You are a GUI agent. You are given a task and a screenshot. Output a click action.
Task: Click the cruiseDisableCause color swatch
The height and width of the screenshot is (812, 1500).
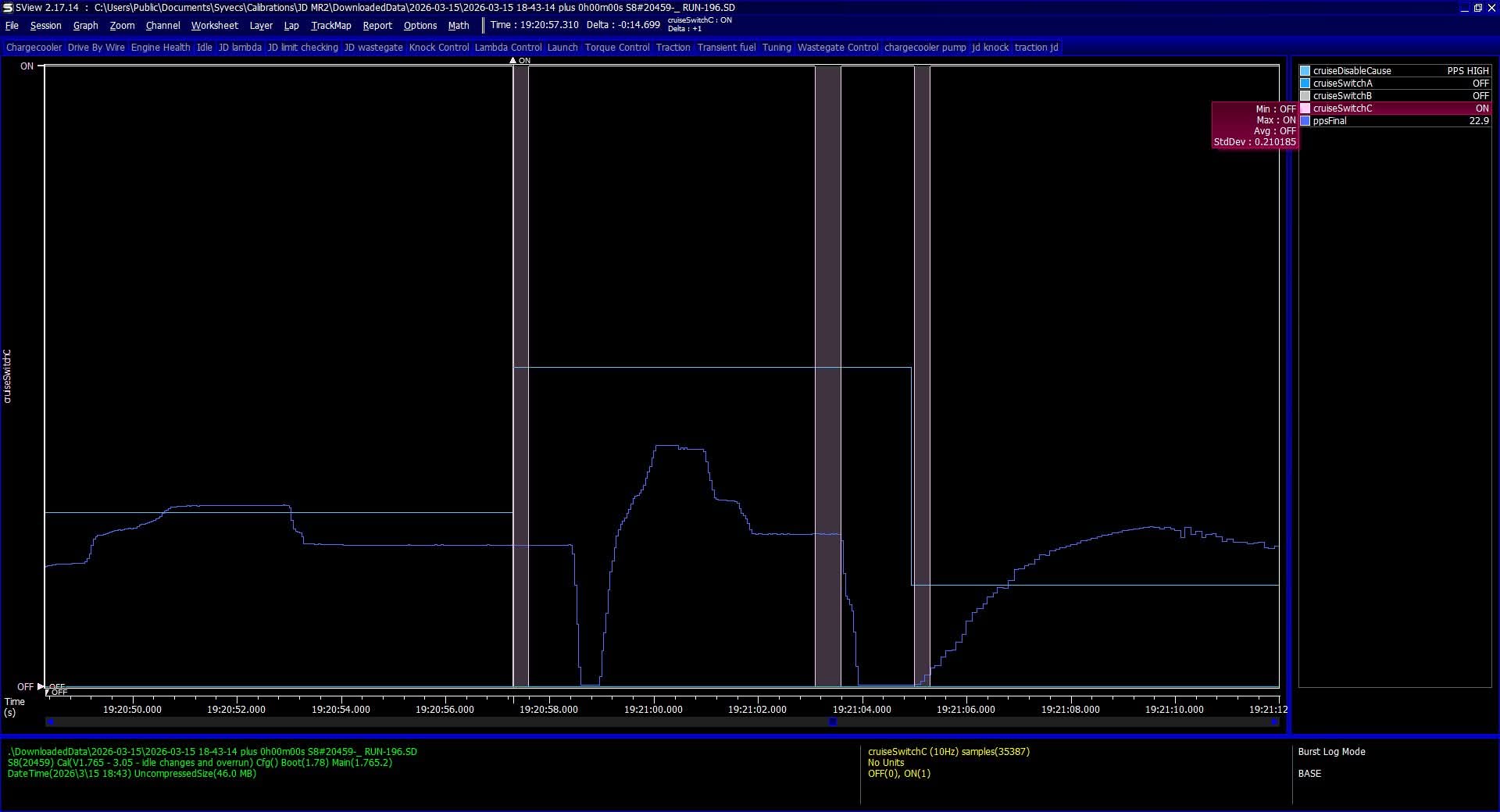[x=1305, y=71]
